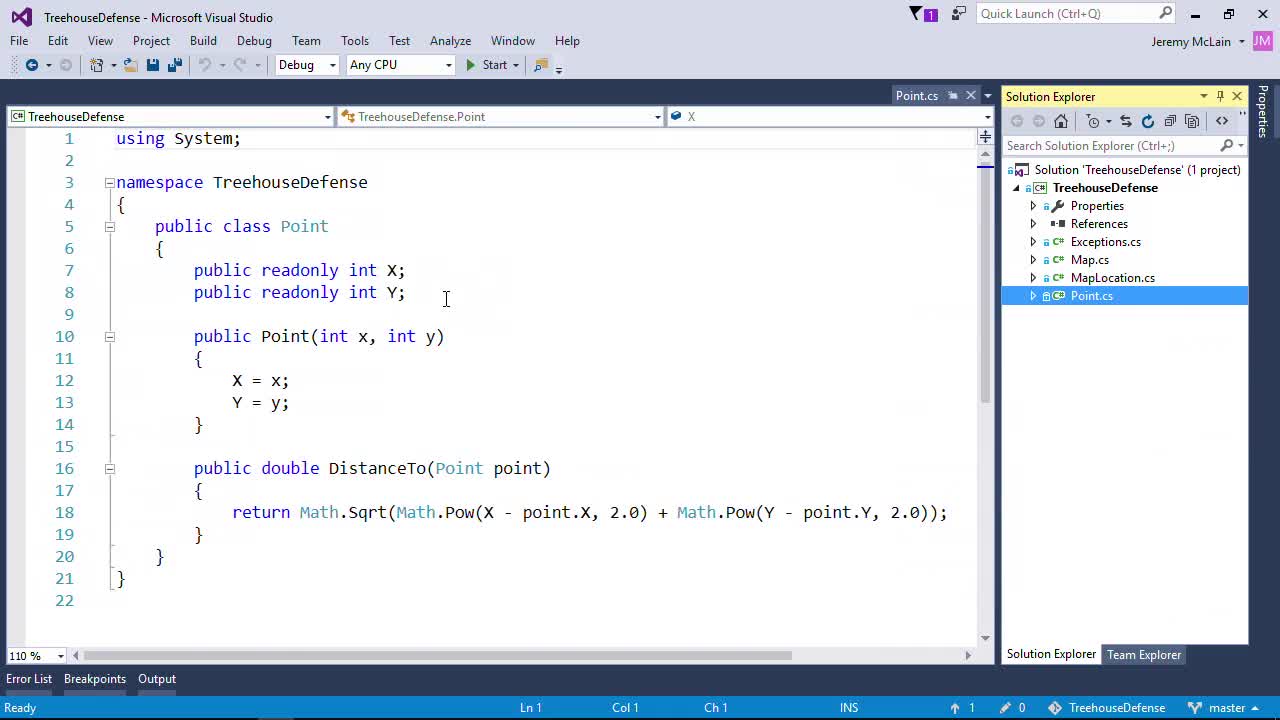1280x720 pixels.
Task: View code with the View Code icon
Action: [x=1221, y=121]
